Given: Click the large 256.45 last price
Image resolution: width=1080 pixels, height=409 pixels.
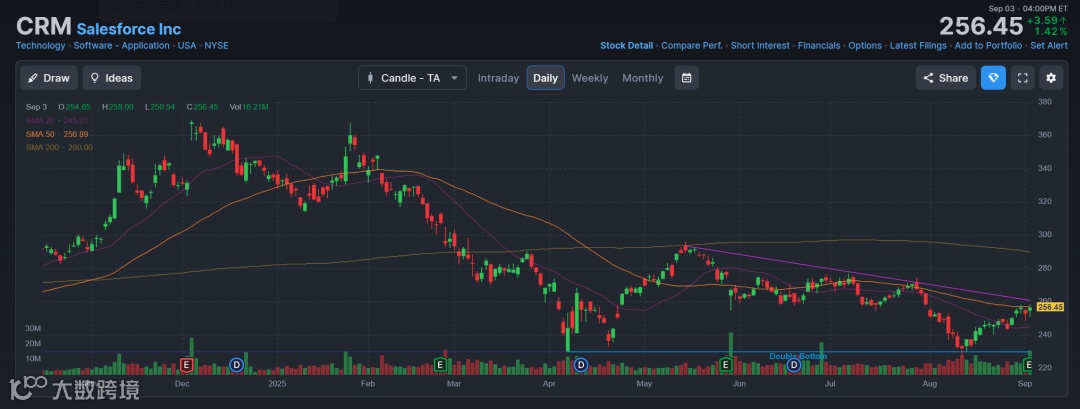Looking at the screenshot, I should [x=981, y=27].
